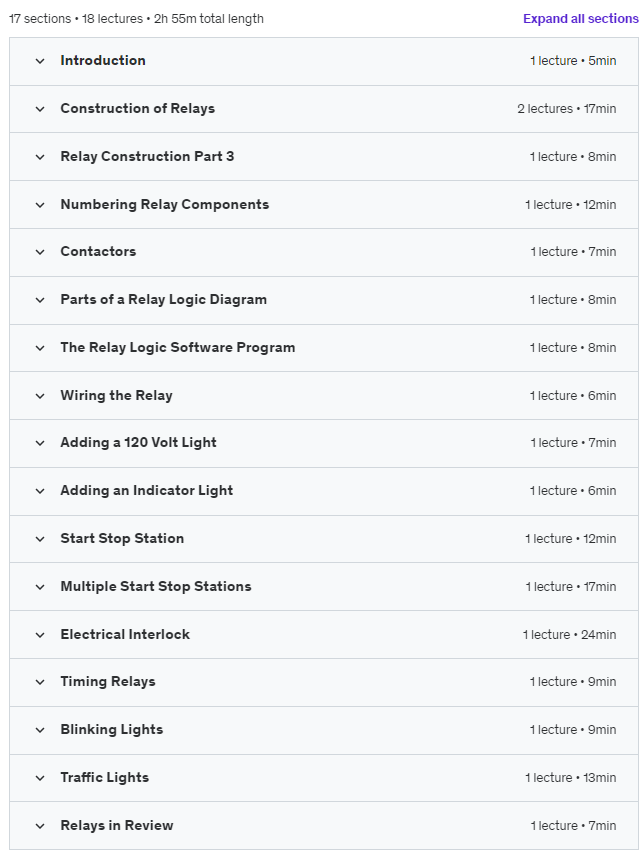Open The Relay Logic Software Program section
The image size is (644, 856).
177,348
